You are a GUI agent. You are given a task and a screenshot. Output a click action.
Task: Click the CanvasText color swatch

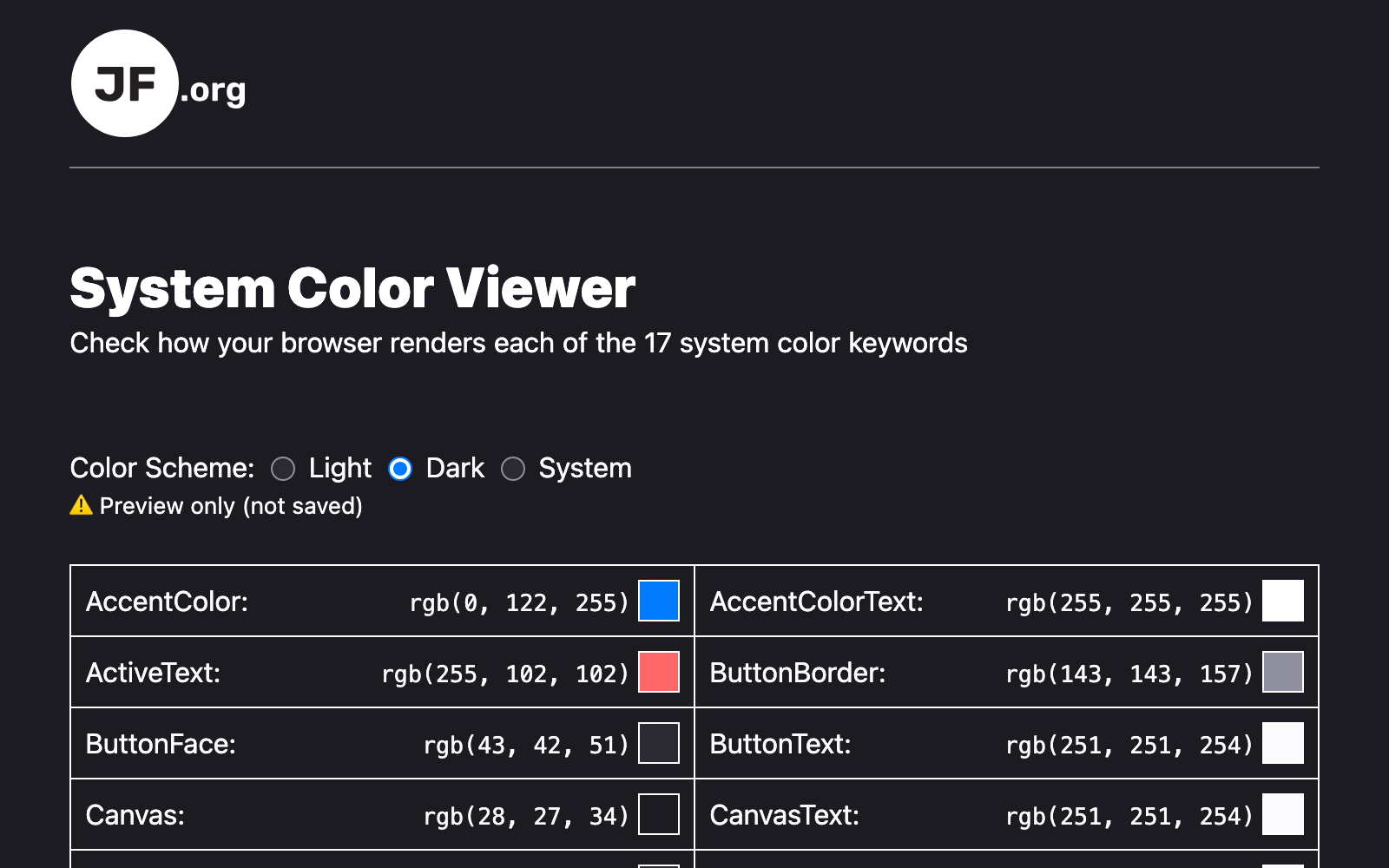pyautogui.click(x=1282, y=815)
